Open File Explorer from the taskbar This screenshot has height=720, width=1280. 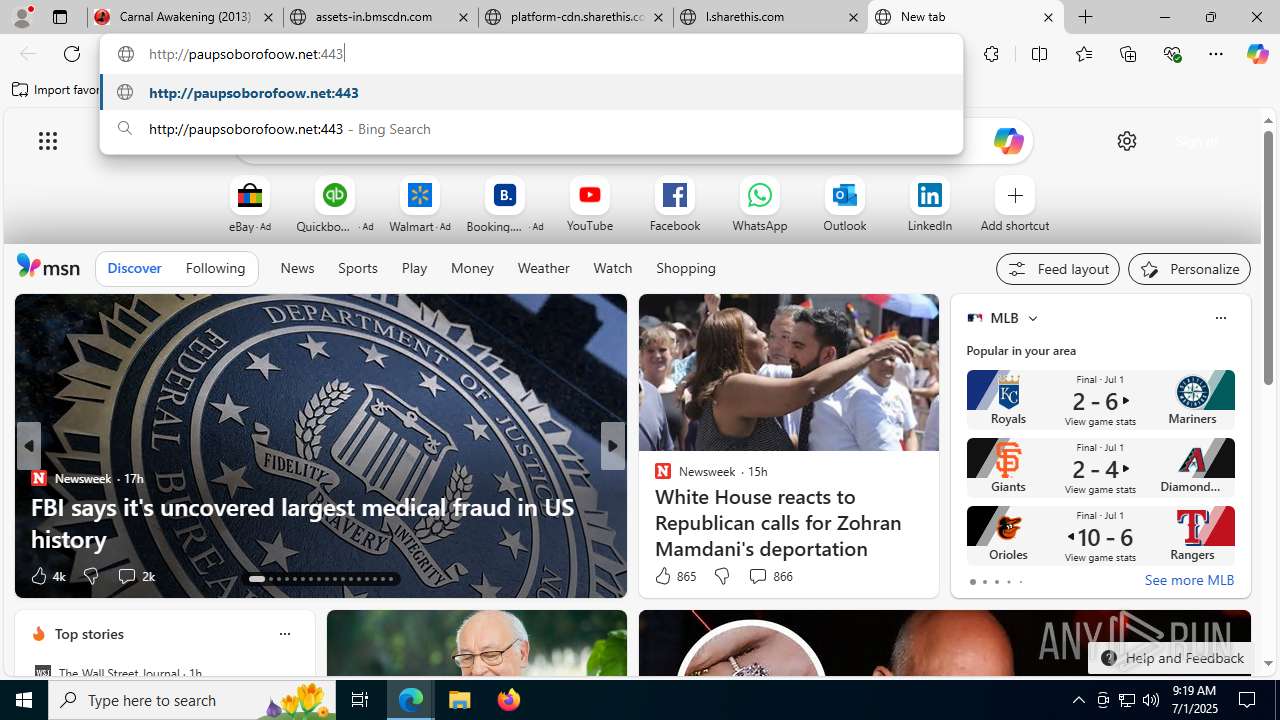point(460,700)
